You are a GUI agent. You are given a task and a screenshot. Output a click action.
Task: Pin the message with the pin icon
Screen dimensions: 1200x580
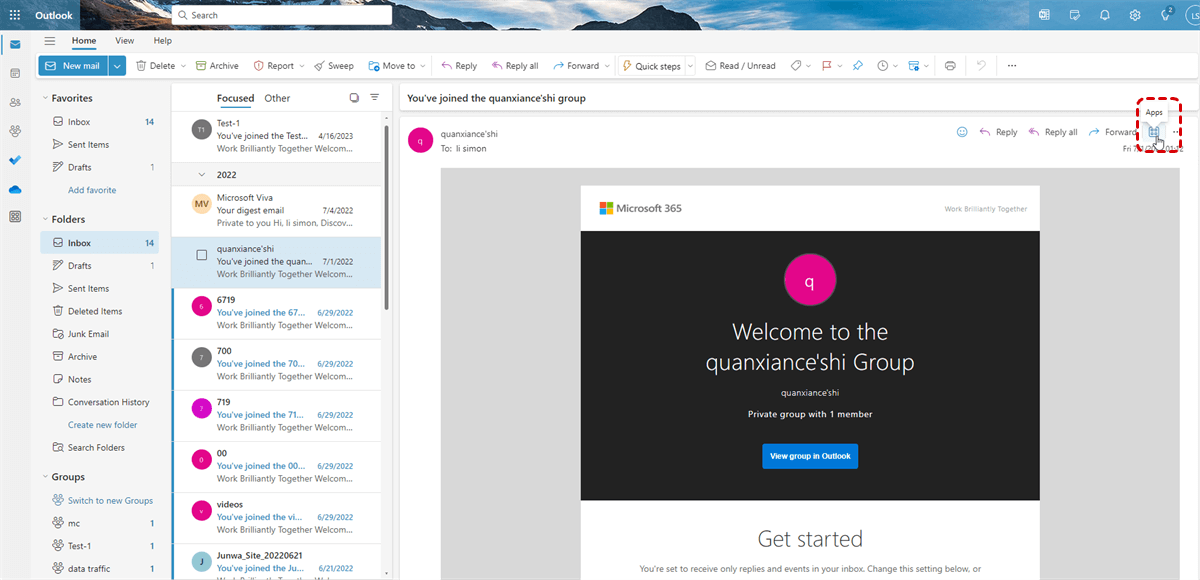[x=857, y=66]
